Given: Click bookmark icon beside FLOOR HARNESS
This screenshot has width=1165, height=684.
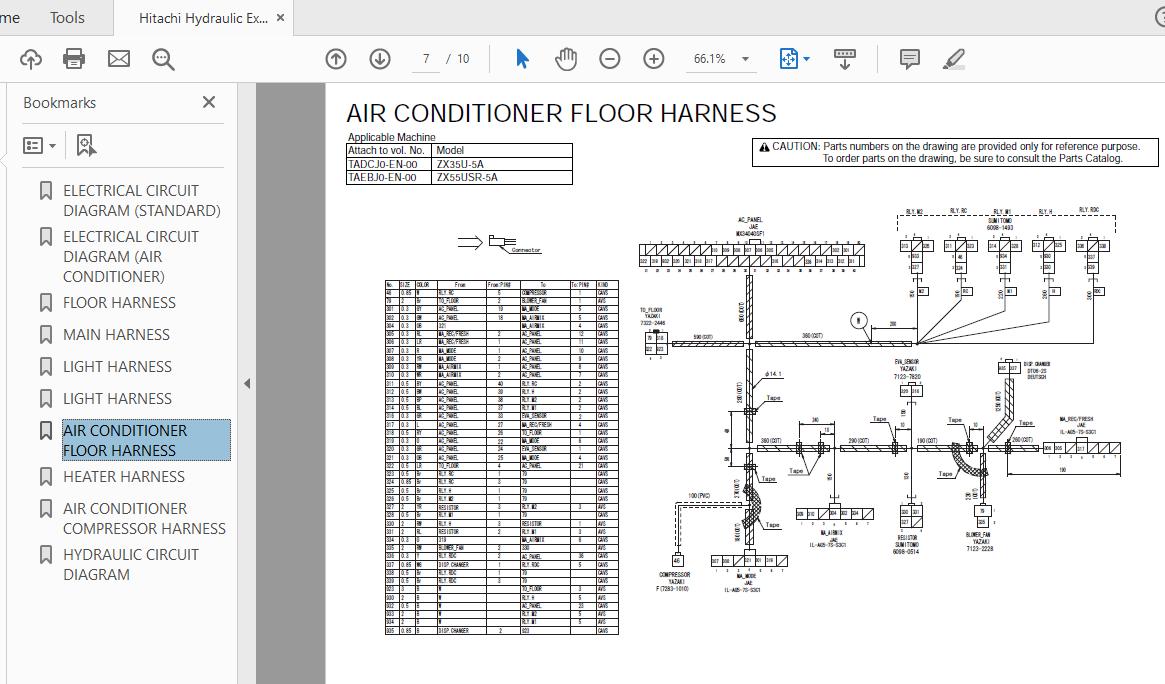Looking at the screenshot, I should pyautogui.click(x=45, y=303).
